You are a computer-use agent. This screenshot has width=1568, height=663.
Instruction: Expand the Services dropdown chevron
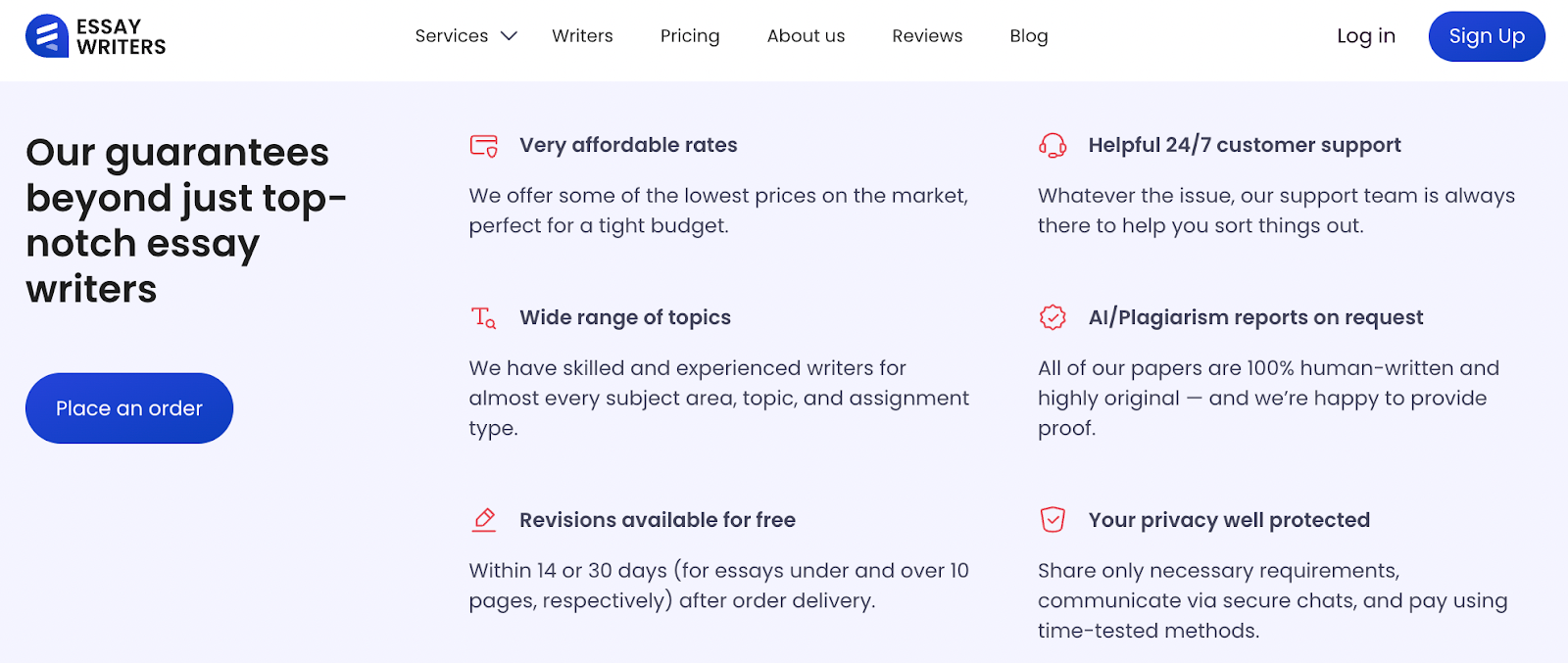509,36
